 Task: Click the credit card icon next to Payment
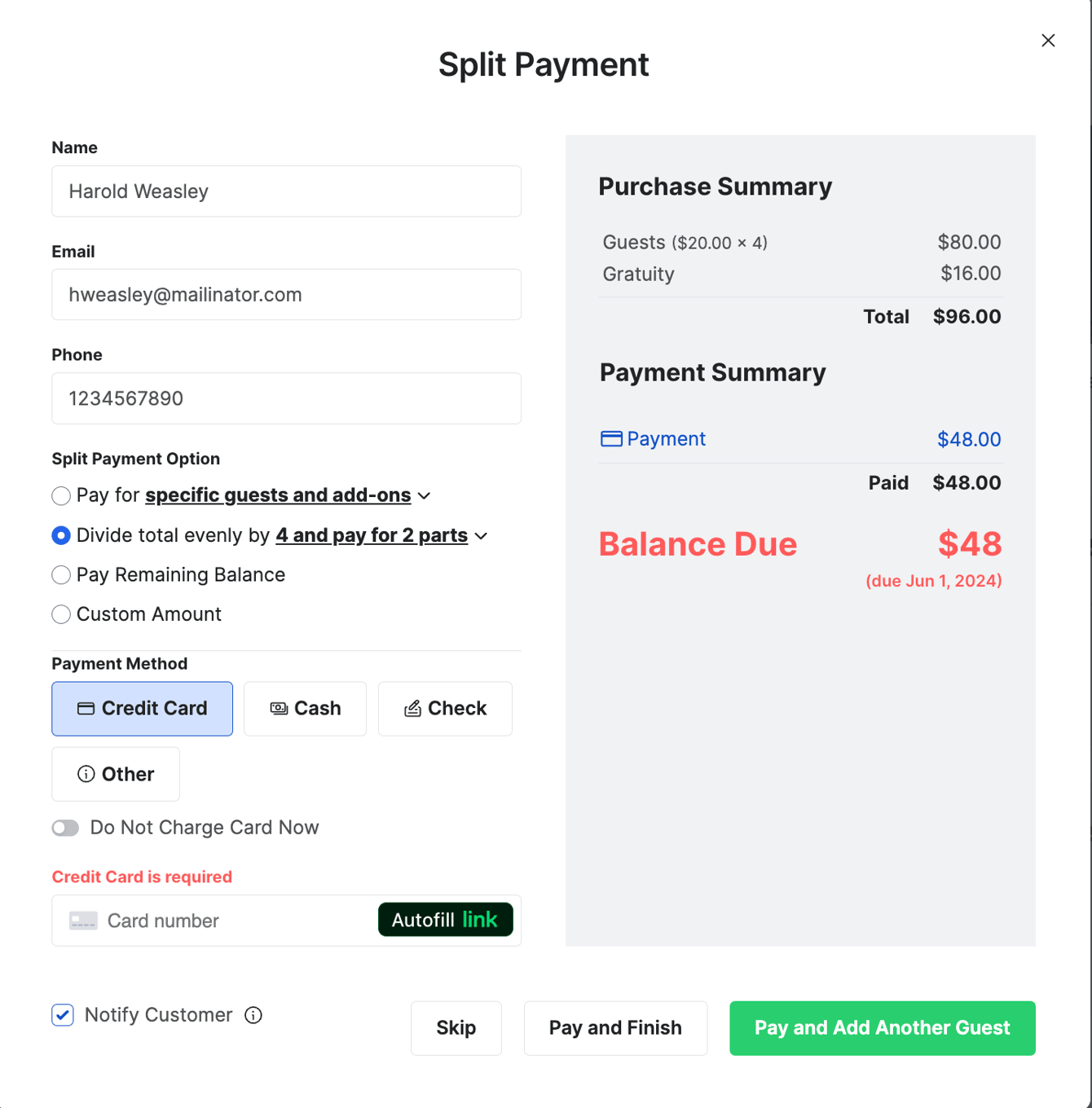click(x=611, y=439)
